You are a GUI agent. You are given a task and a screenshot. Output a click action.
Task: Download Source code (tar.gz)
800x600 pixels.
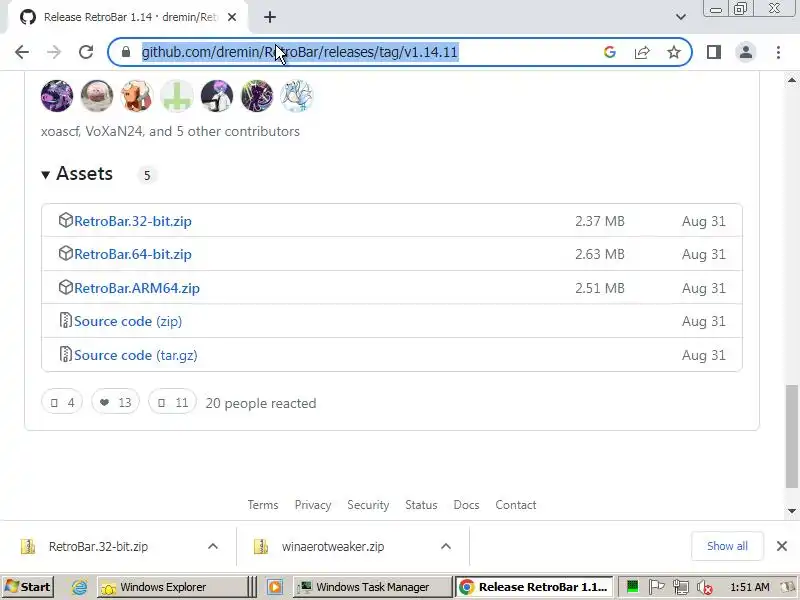pyautogui.click(x=136, y=355)
